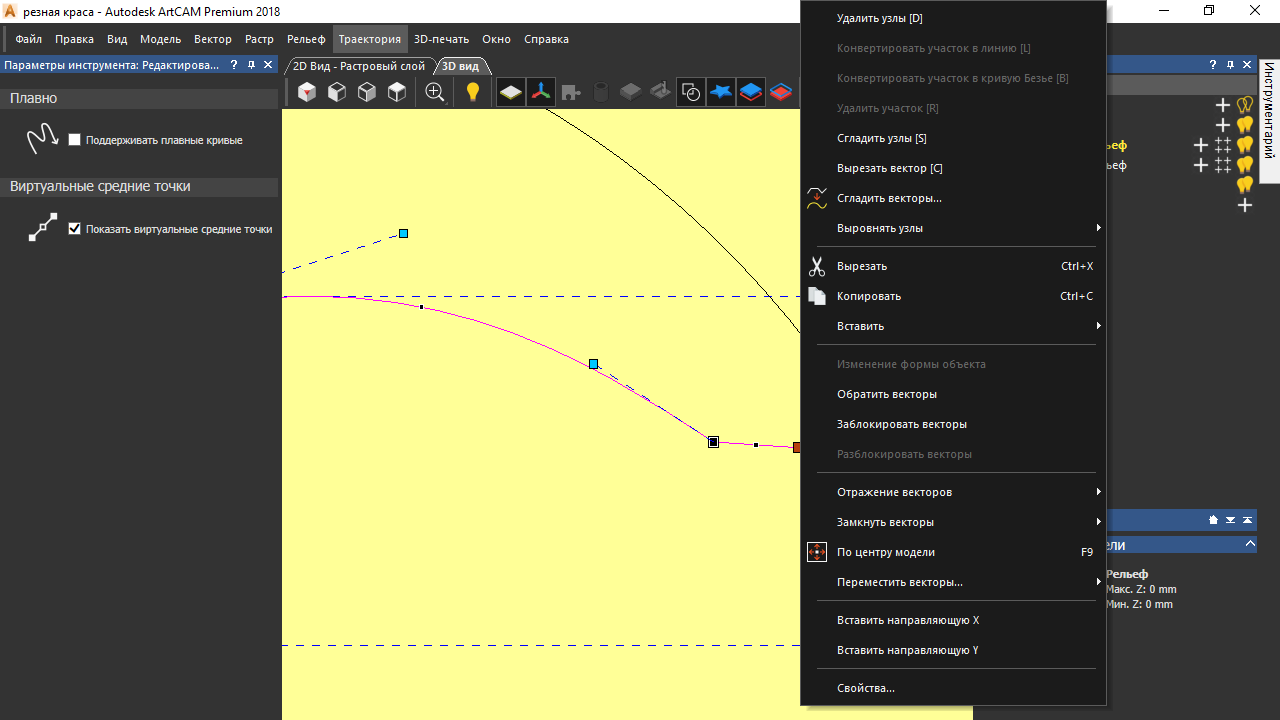Select 'Свойства...' in the context menu
Image resolution: width=1280 pixels, height=720 pixels.
point(865,688)
